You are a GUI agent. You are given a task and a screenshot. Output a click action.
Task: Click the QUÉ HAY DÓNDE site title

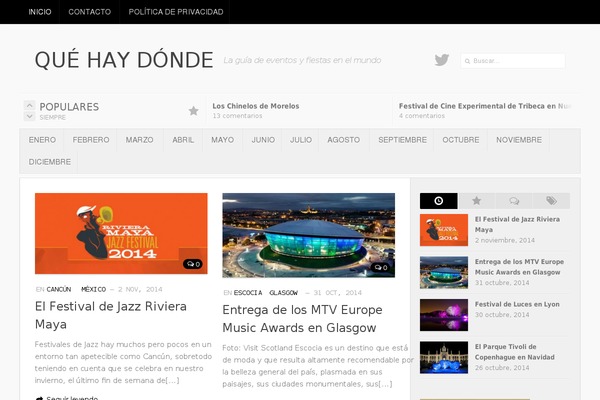(x=124, y=60)
